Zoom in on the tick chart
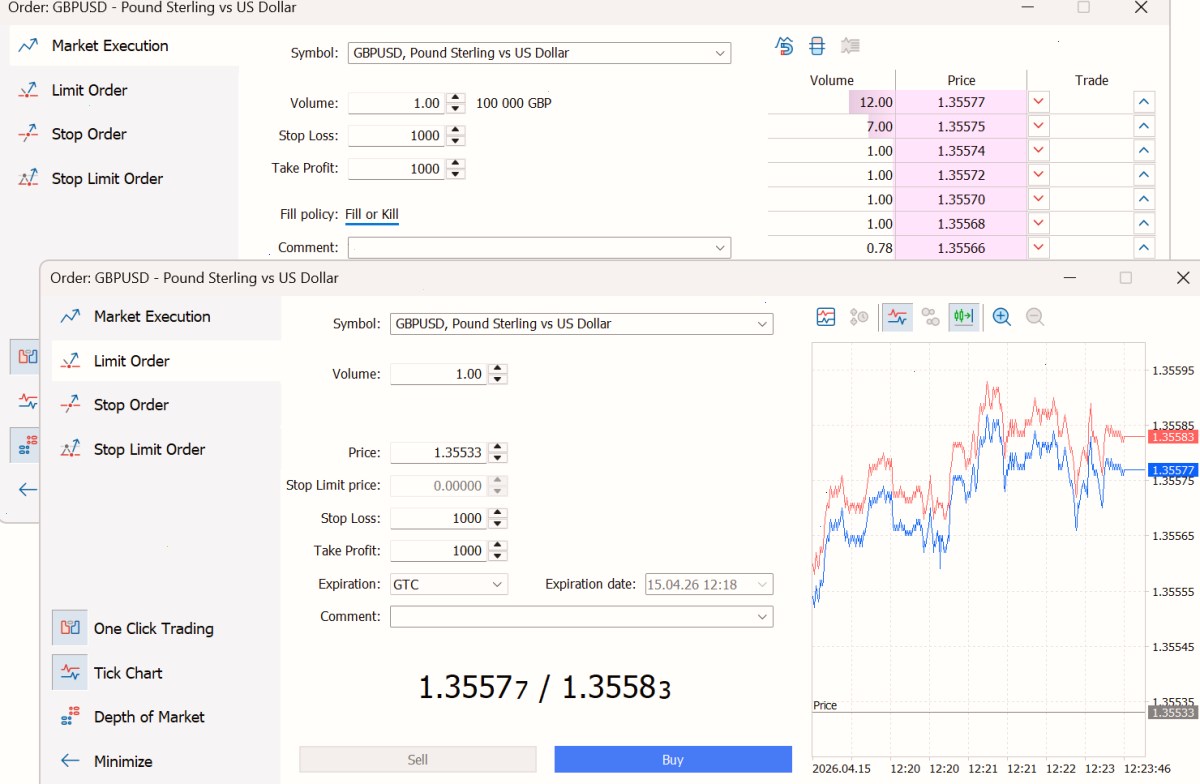Image resolution: width=1200 pixels, height=784 pixels. click(1002, 317)
